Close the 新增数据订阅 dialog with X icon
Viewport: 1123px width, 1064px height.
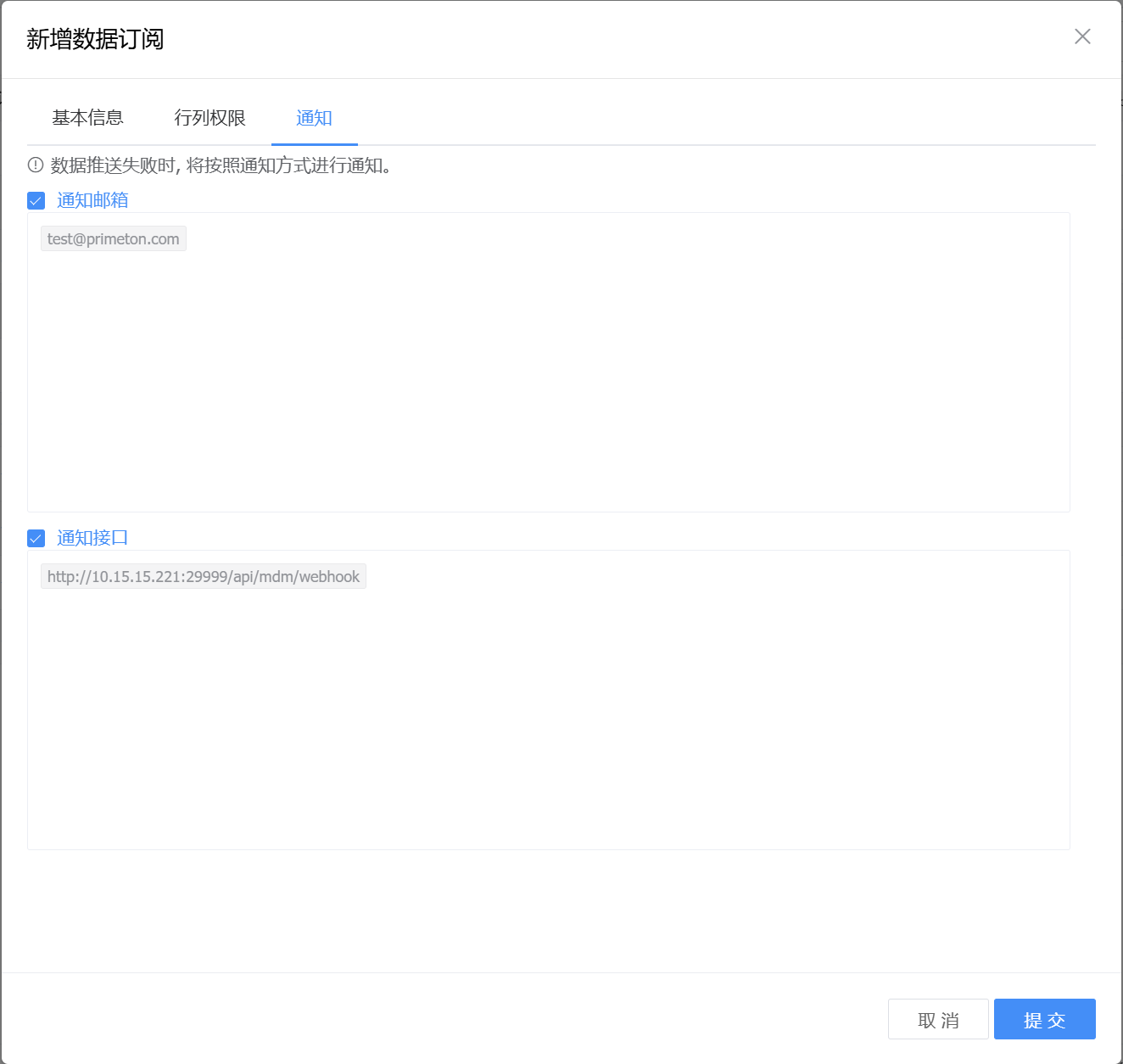[1082, 36]
